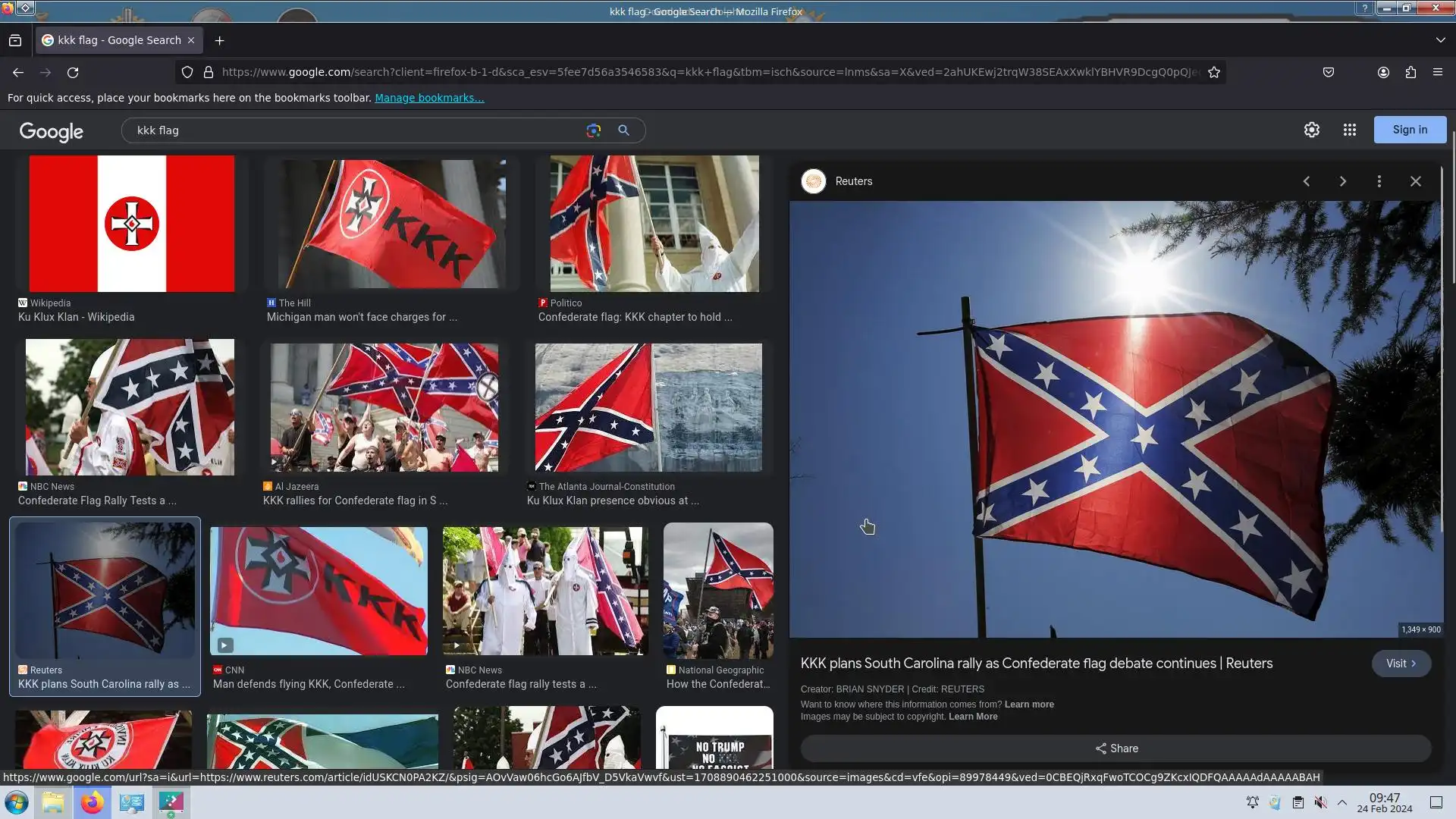The width and height of the screenshot is (1456, 819).
Task: Show next image in preview panel
Action: pyautogui.click(x=1342, y=181)
